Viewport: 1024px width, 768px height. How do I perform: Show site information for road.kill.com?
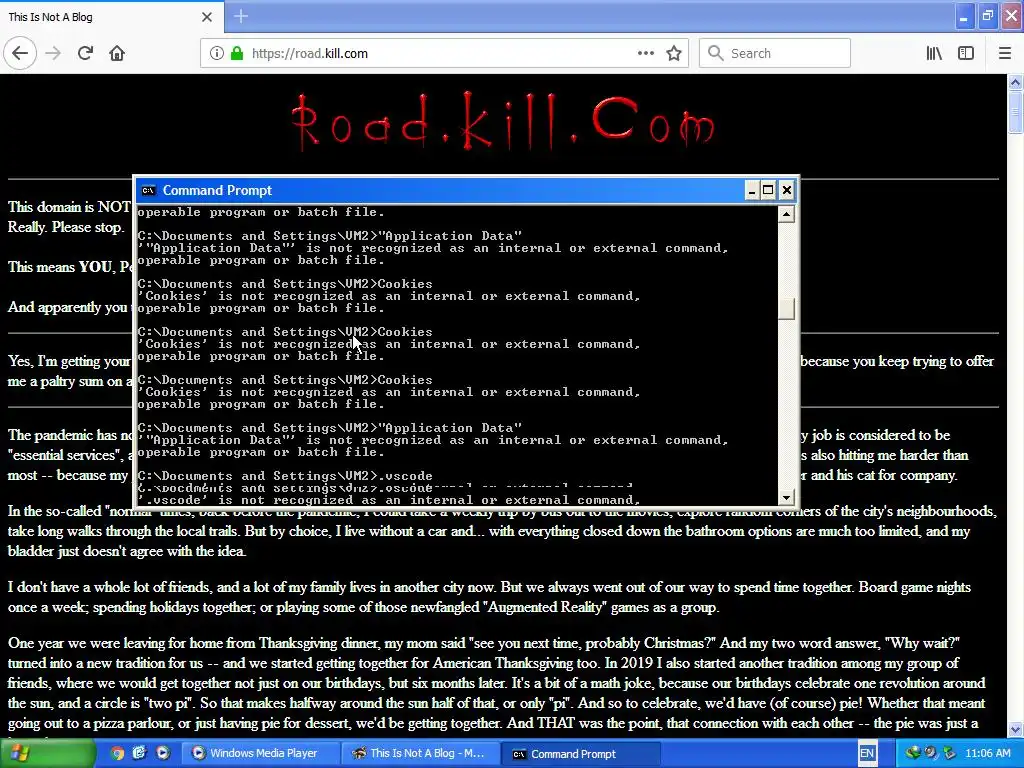pyautogui.click(x=216, y=54)
